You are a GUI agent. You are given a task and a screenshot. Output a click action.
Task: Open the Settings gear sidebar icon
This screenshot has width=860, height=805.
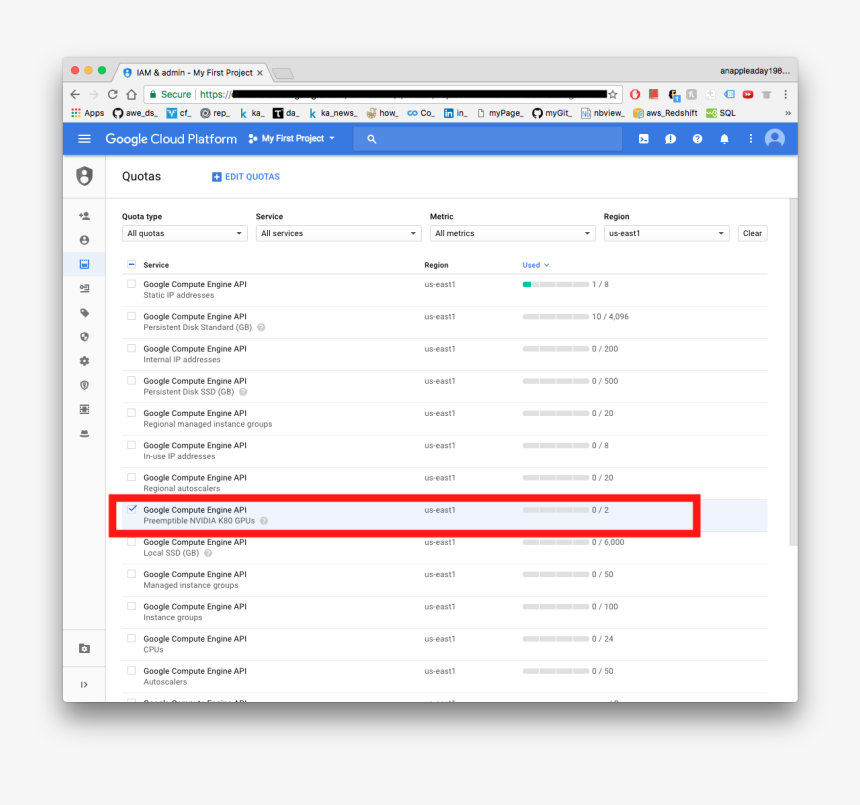pyautogui.click(x=84, y=361)
